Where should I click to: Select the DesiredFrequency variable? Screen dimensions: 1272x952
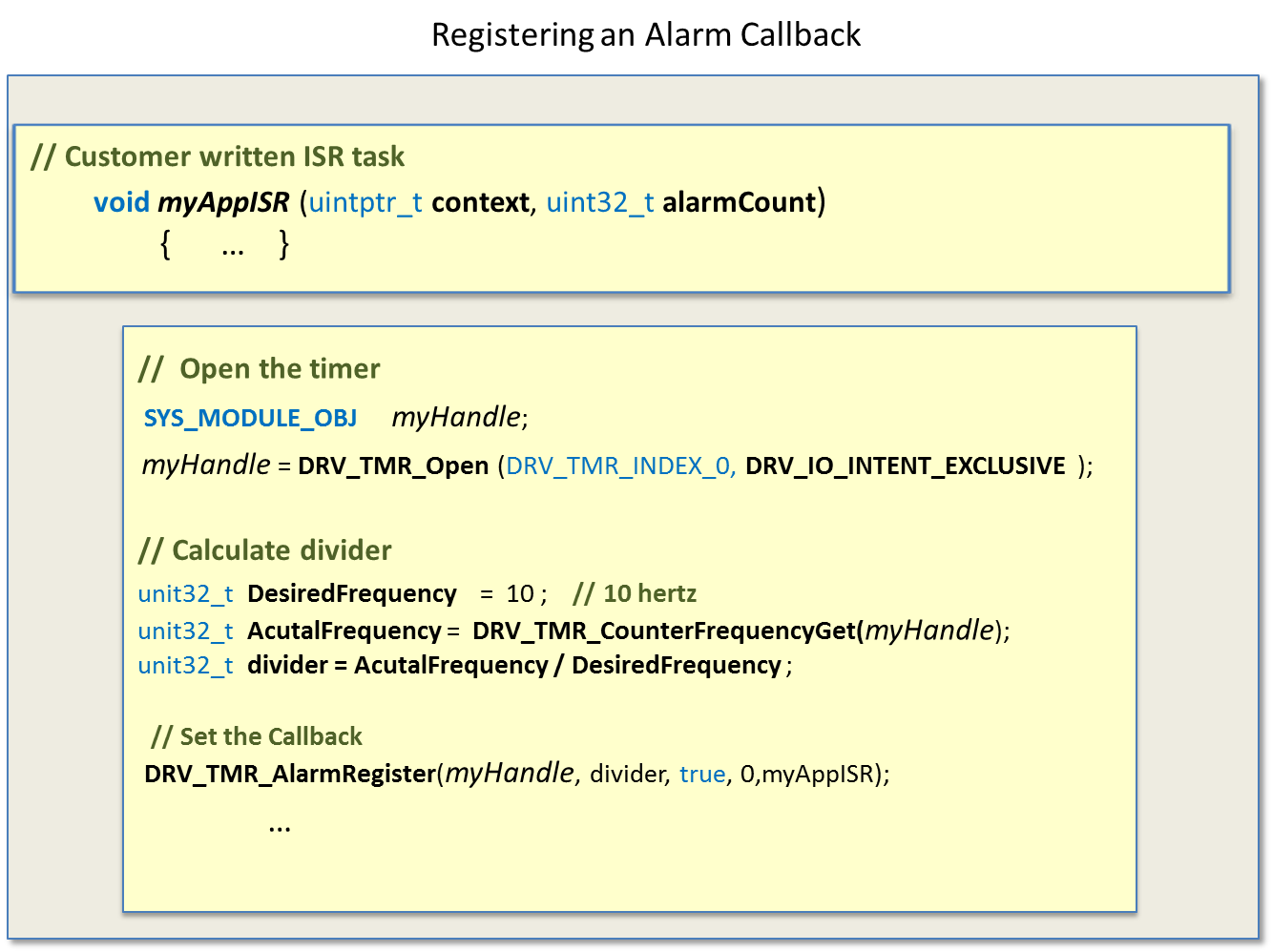point(351,593)
